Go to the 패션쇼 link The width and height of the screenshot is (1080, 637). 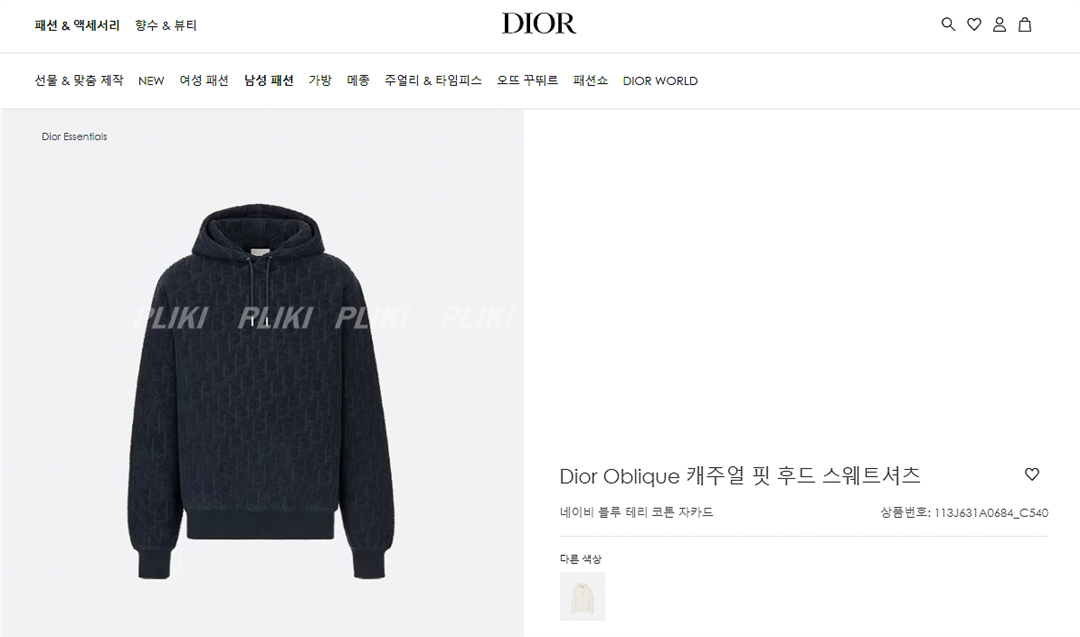click(590, 81)
